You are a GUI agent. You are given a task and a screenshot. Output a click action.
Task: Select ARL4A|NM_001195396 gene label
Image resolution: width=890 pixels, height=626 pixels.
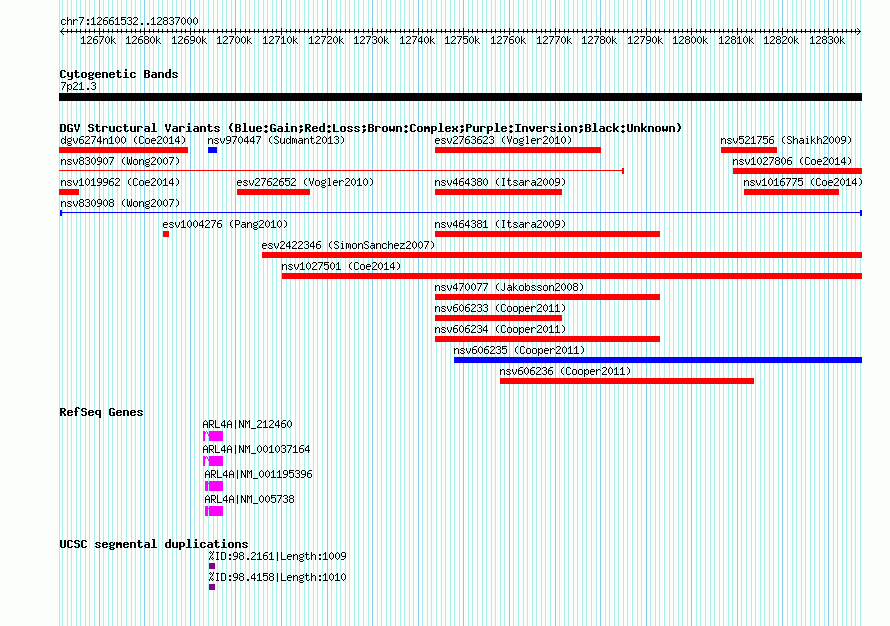(258, 474)
